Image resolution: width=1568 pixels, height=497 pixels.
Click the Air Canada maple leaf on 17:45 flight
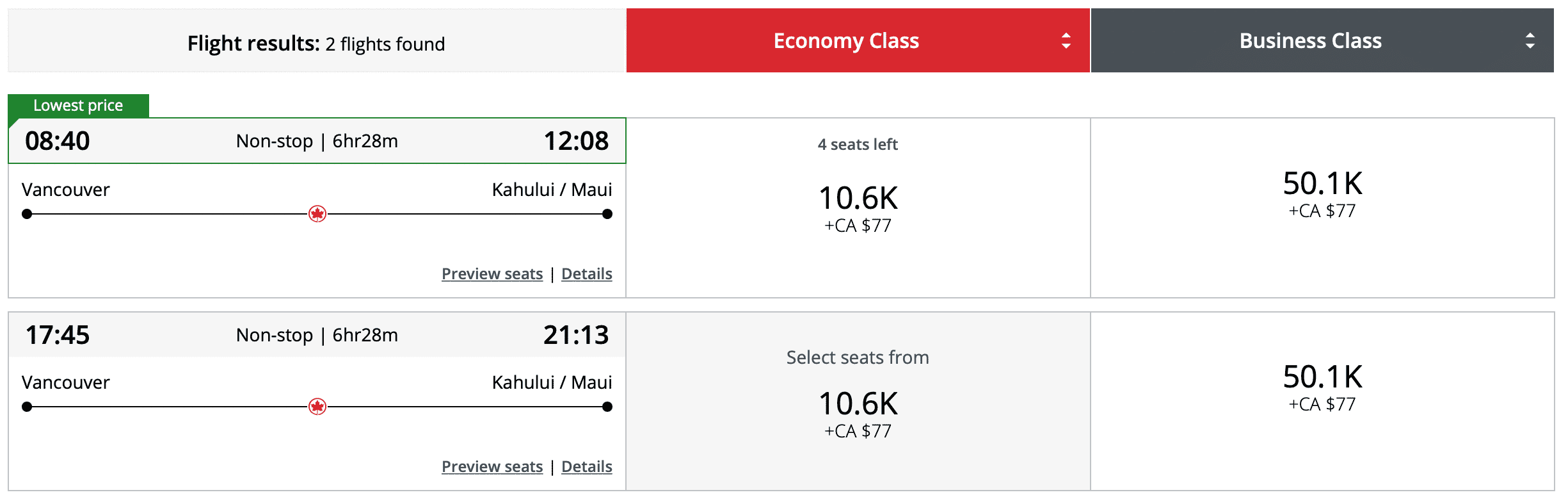click(x=317, y=407)
